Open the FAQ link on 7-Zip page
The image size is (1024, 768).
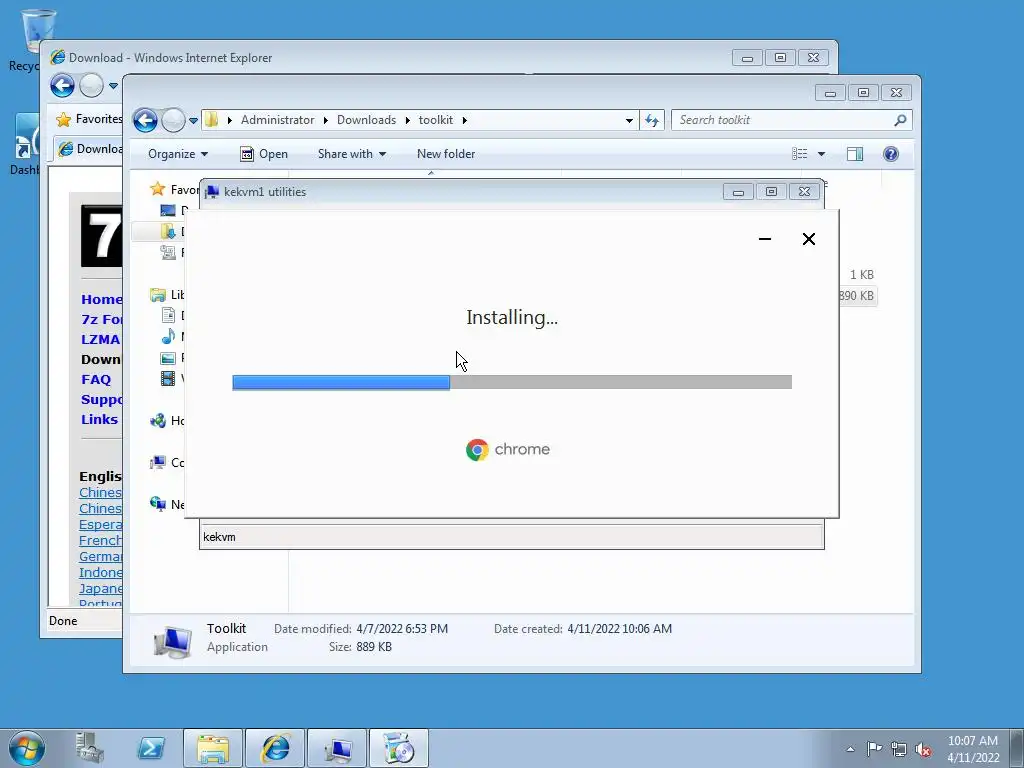point(96,379)
